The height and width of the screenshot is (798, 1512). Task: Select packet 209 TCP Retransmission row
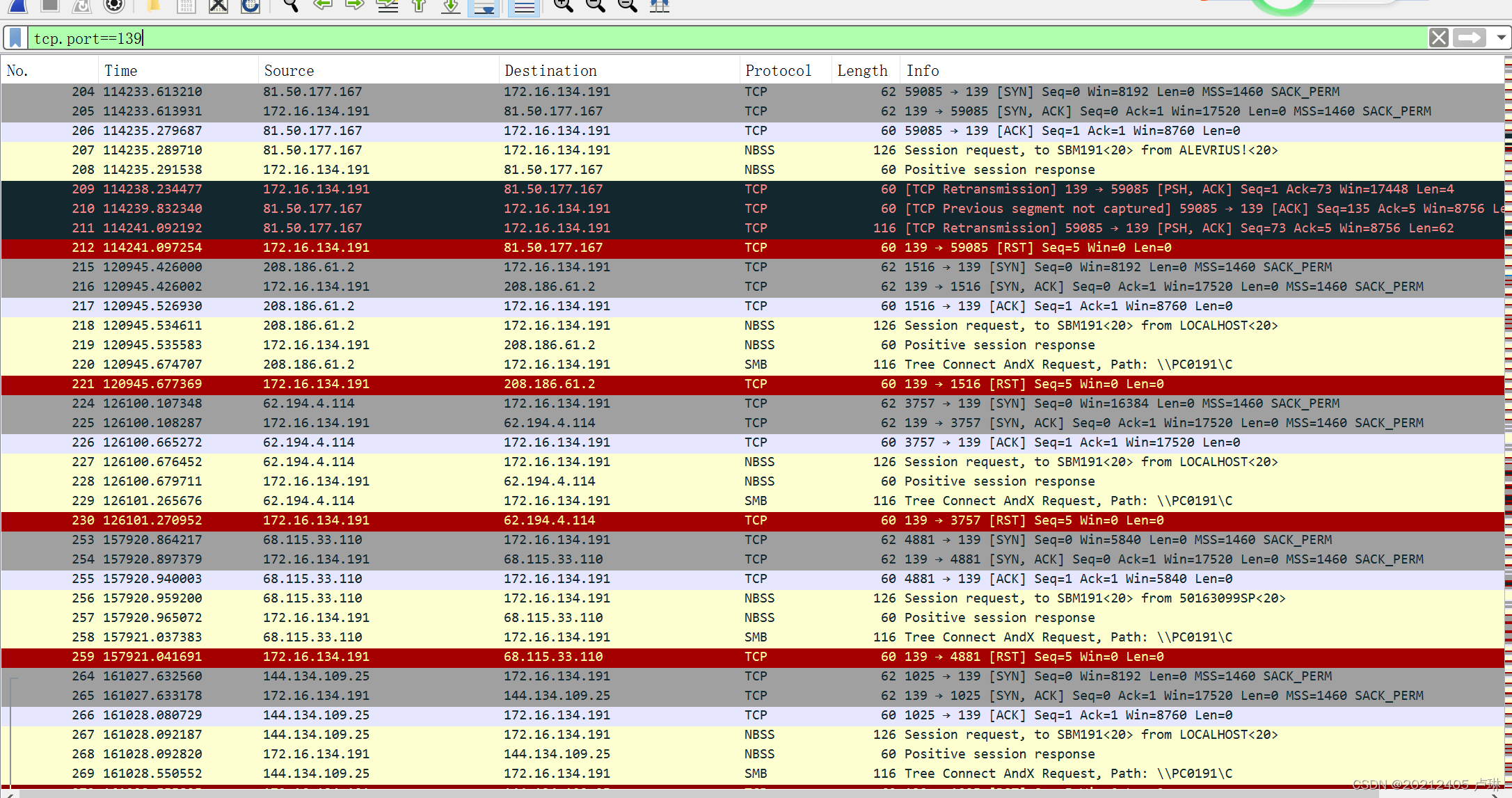[x=752, y=189]
